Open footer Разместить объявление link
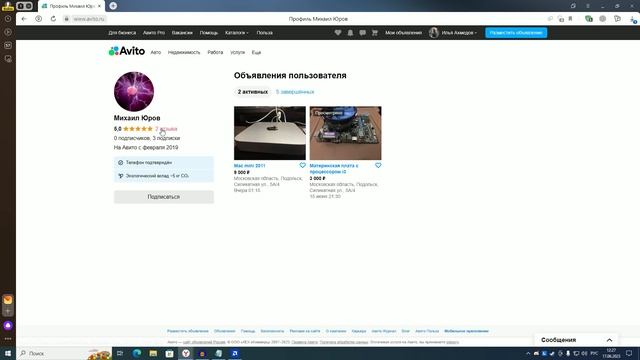640x360 pixels. pos(188,331)
